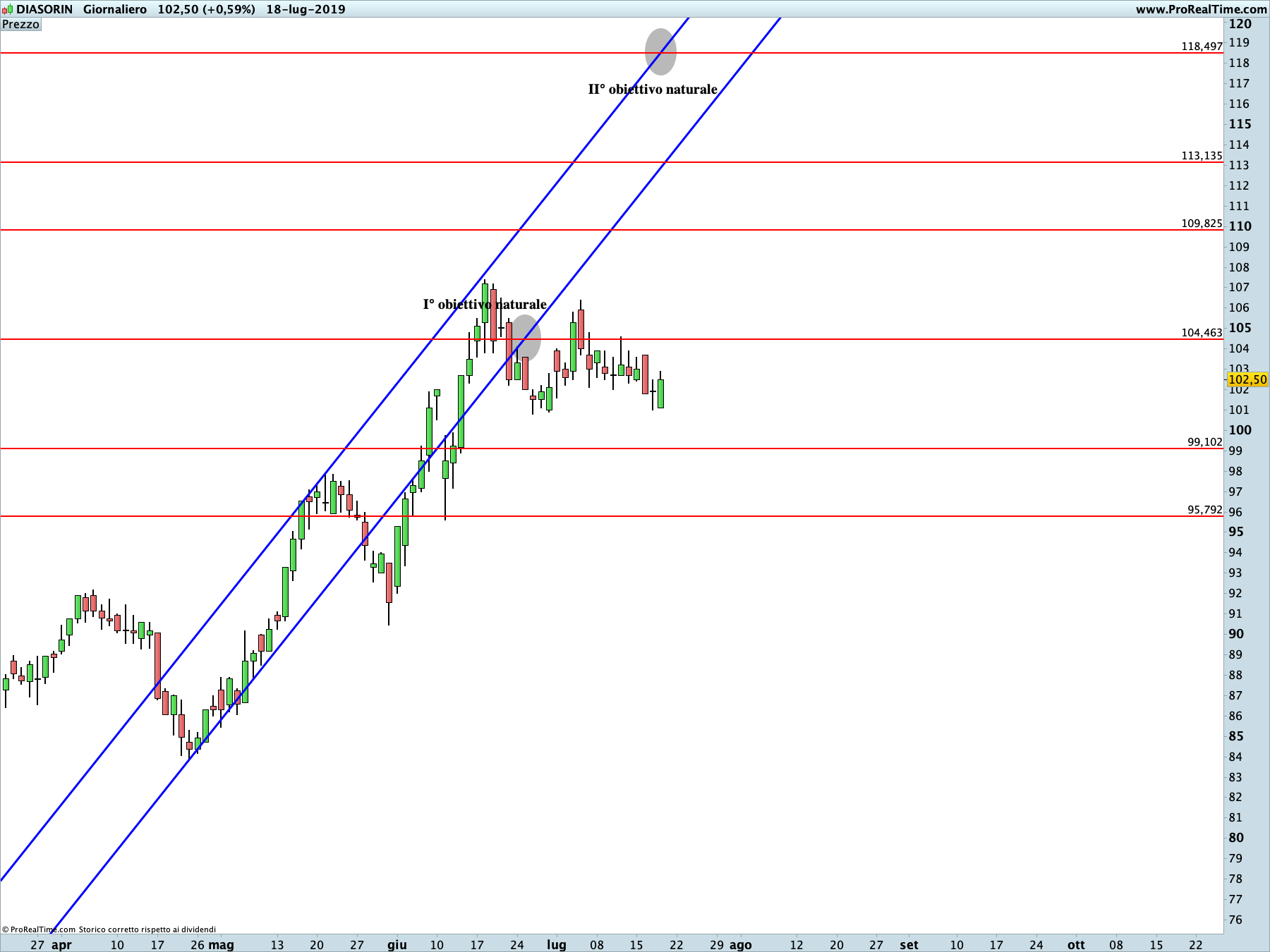The height and width of the screenshot is (952, 1270).
Task: Click the yellow 102,50 current price tag
Action: point(1247,379)
